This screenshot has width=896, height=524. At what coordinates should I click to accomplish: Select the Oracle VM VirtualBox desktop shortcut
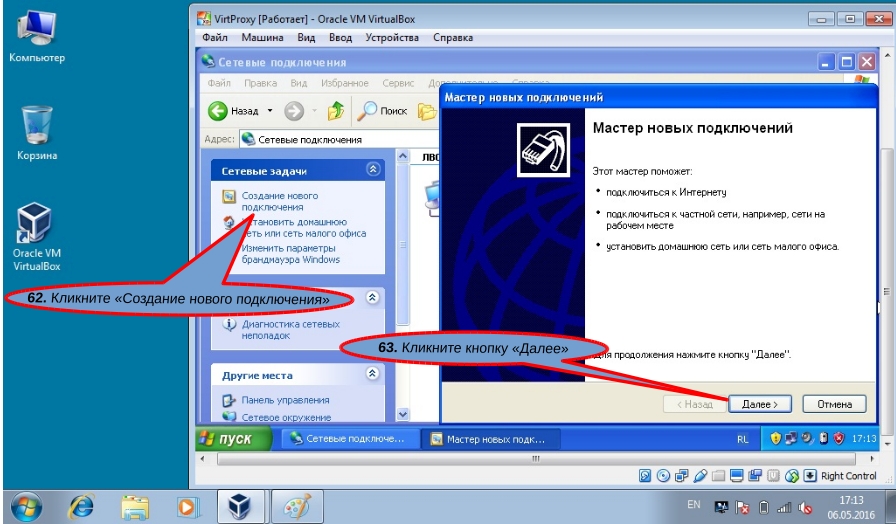point(37,237)
